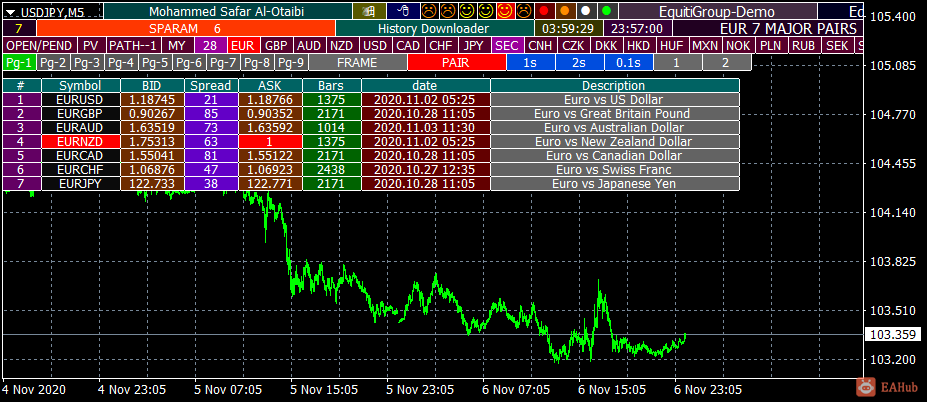Image resolution: width=927 pixels, height=402 pixels.
Task: Click the white dot indicator
Action: point(585,11)
